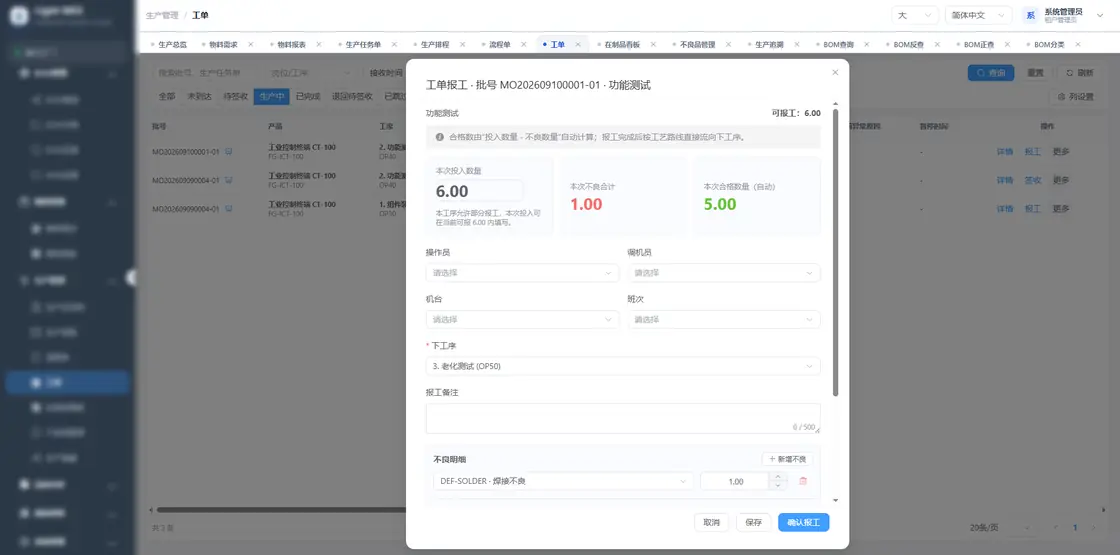Open the 操作员 dropdown
This screenshot has width=1120, height=555.
(x=522, y=273)
